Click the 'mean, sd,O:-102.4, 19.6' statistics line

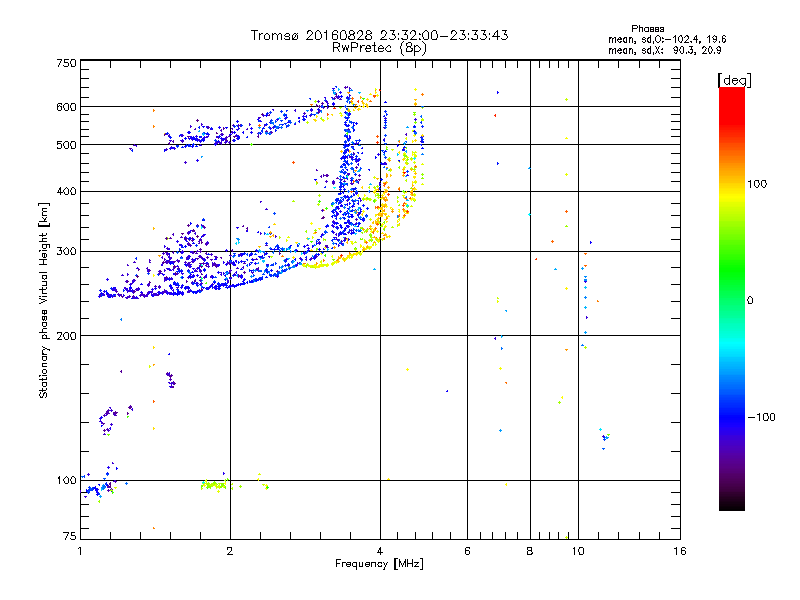click(x=667, y=39)
